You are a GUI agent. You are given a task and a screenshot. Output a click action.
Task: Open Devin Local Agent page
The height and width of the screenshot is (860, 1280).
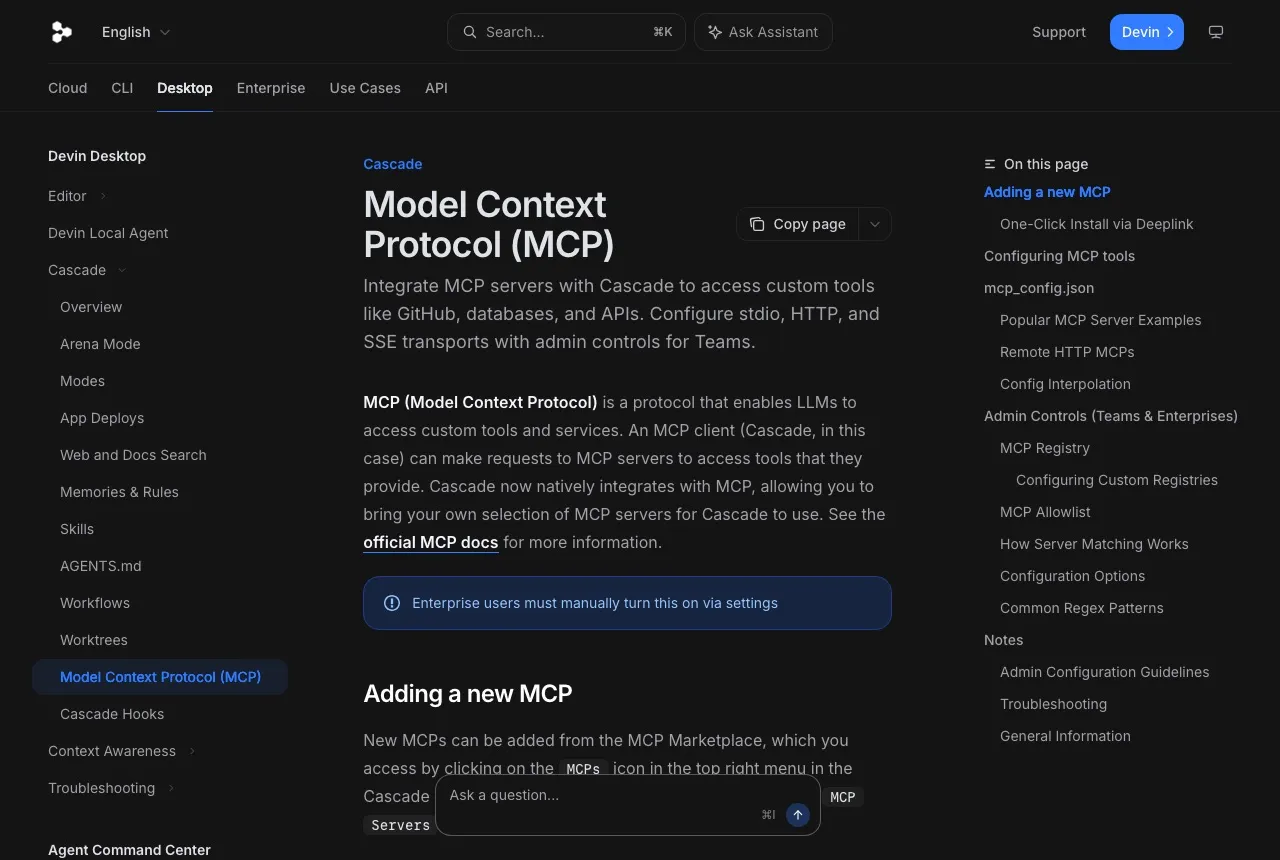108,233
